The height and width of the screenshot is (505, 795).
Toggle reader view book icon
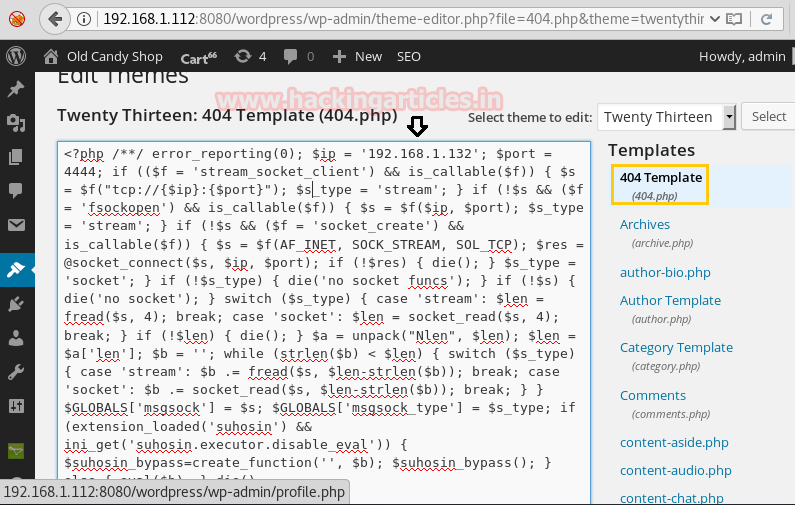coord(734,19)
